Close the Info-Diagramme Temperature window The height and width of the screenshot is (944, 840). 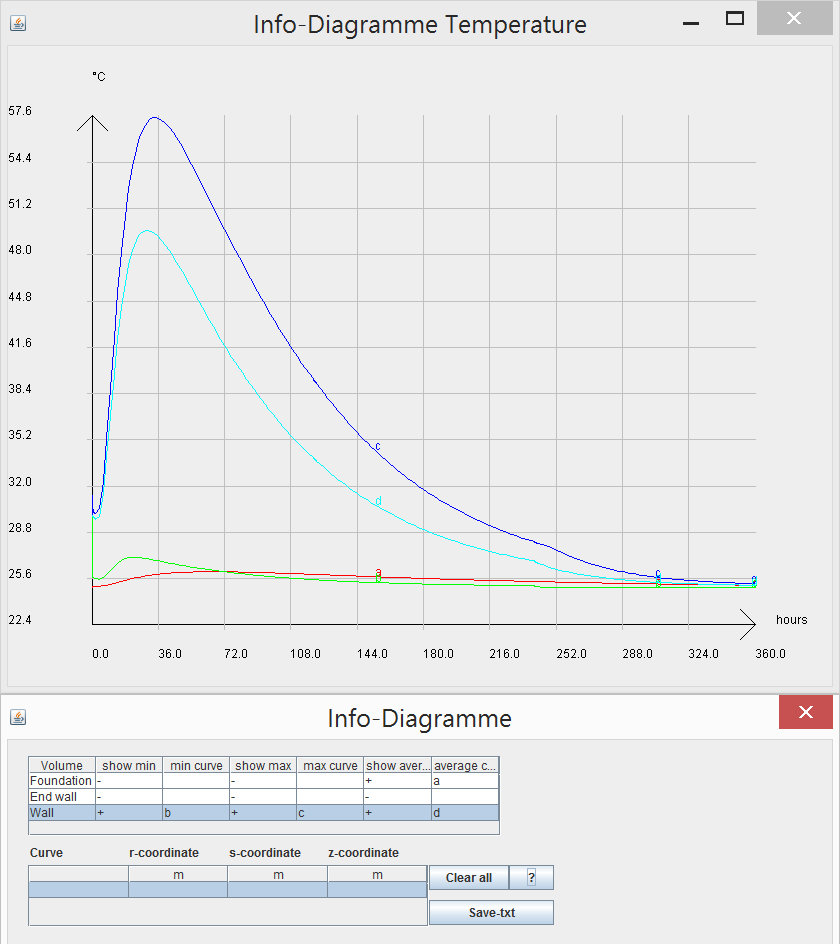click(794, 18)
